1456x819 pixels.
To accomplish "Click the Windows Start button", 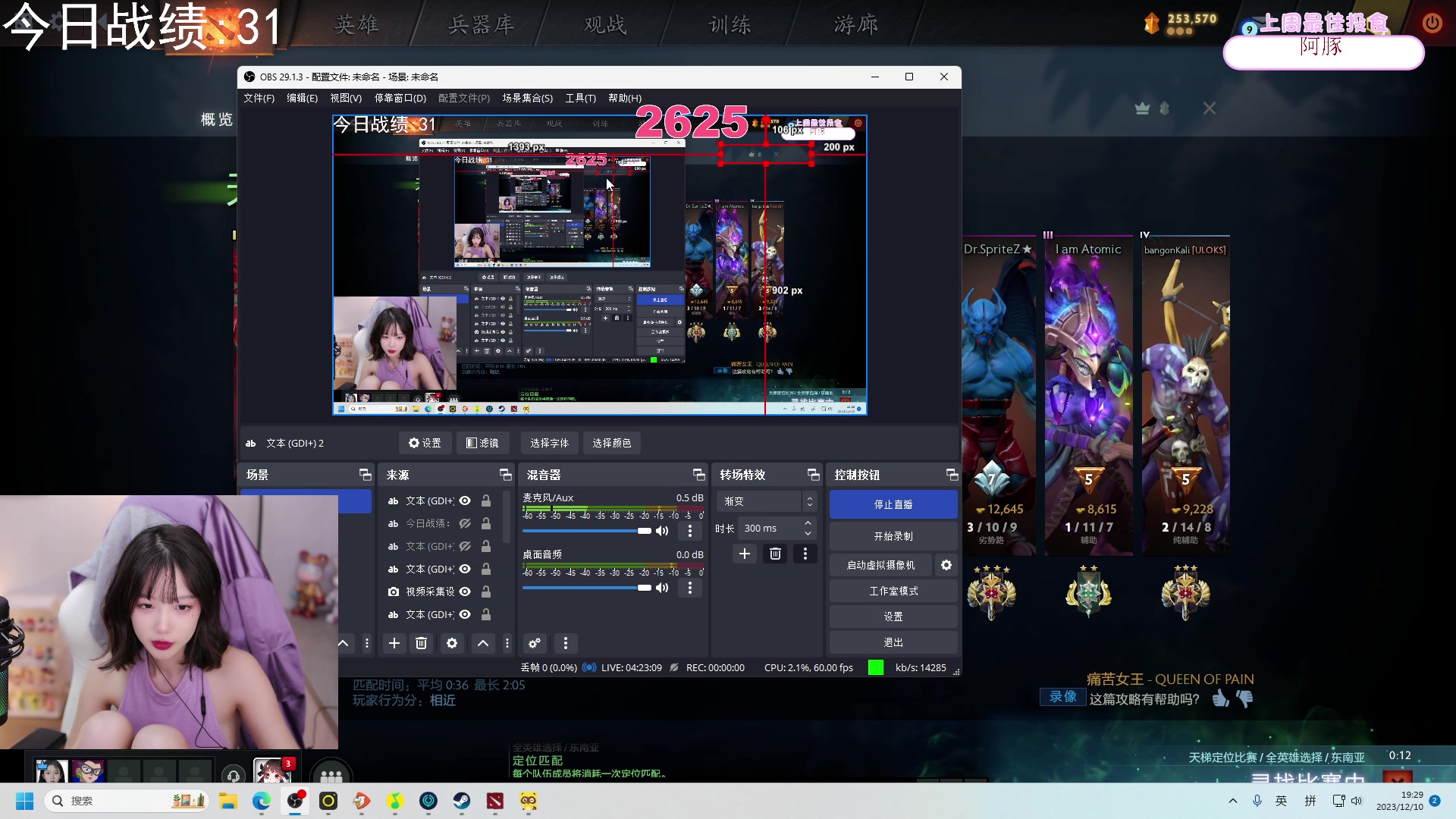I will [25, 801].
